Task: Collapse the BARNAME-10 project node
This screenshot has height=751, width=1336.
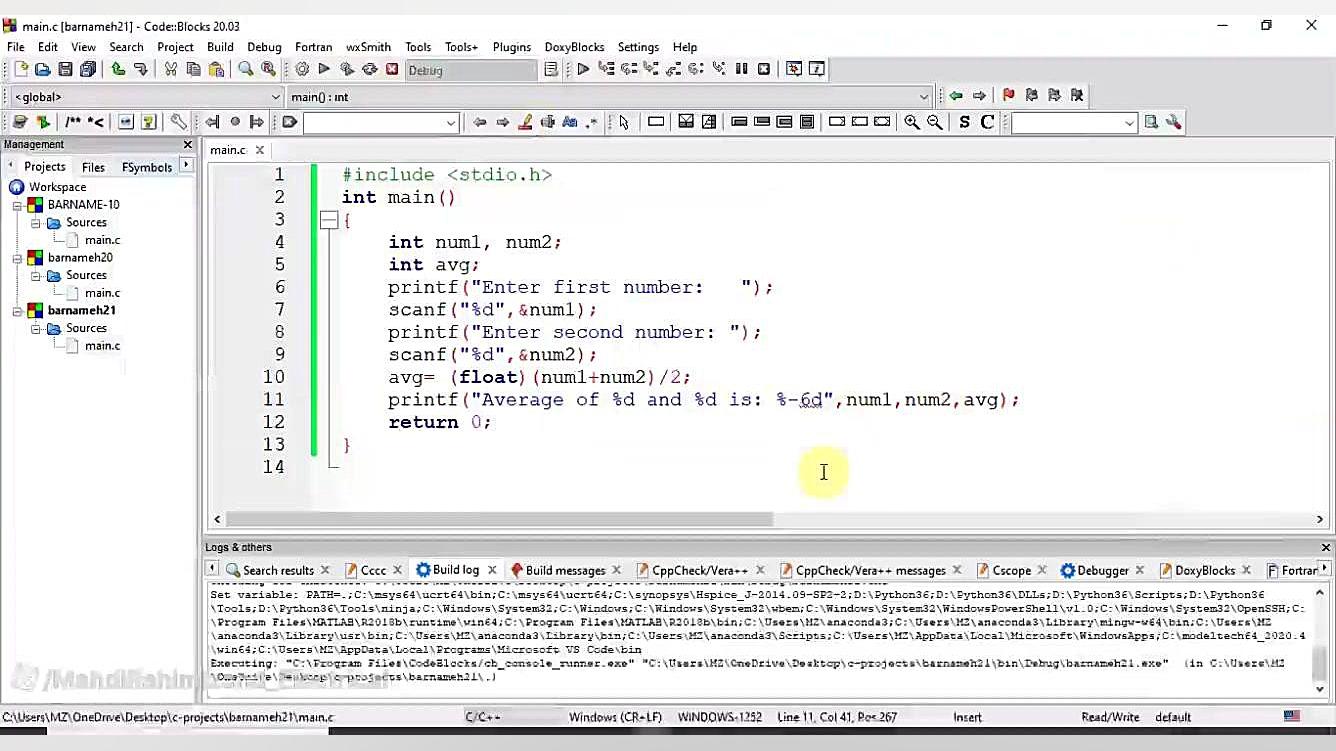Action: coord(18,205)
